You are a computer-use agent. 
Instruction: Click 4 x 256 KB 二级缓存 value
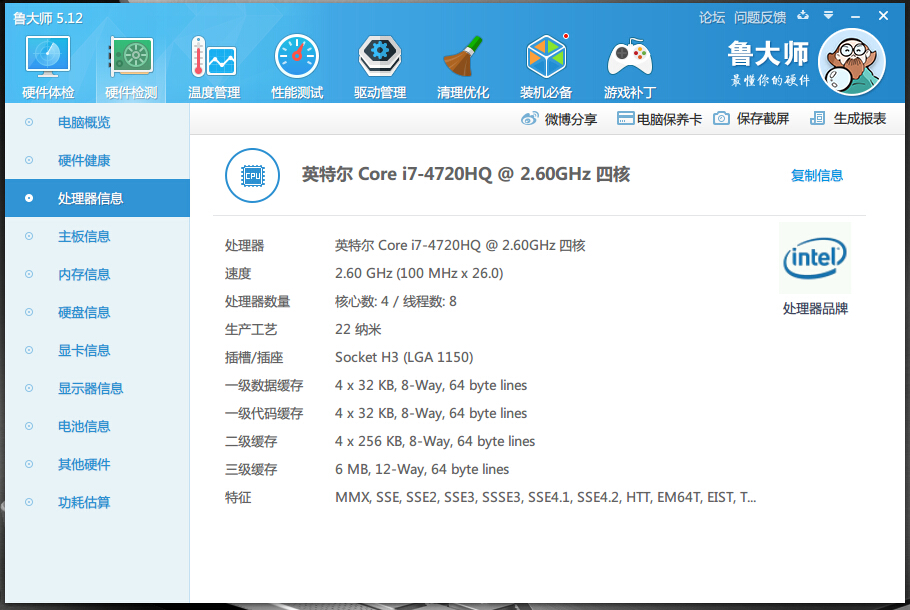435,442
